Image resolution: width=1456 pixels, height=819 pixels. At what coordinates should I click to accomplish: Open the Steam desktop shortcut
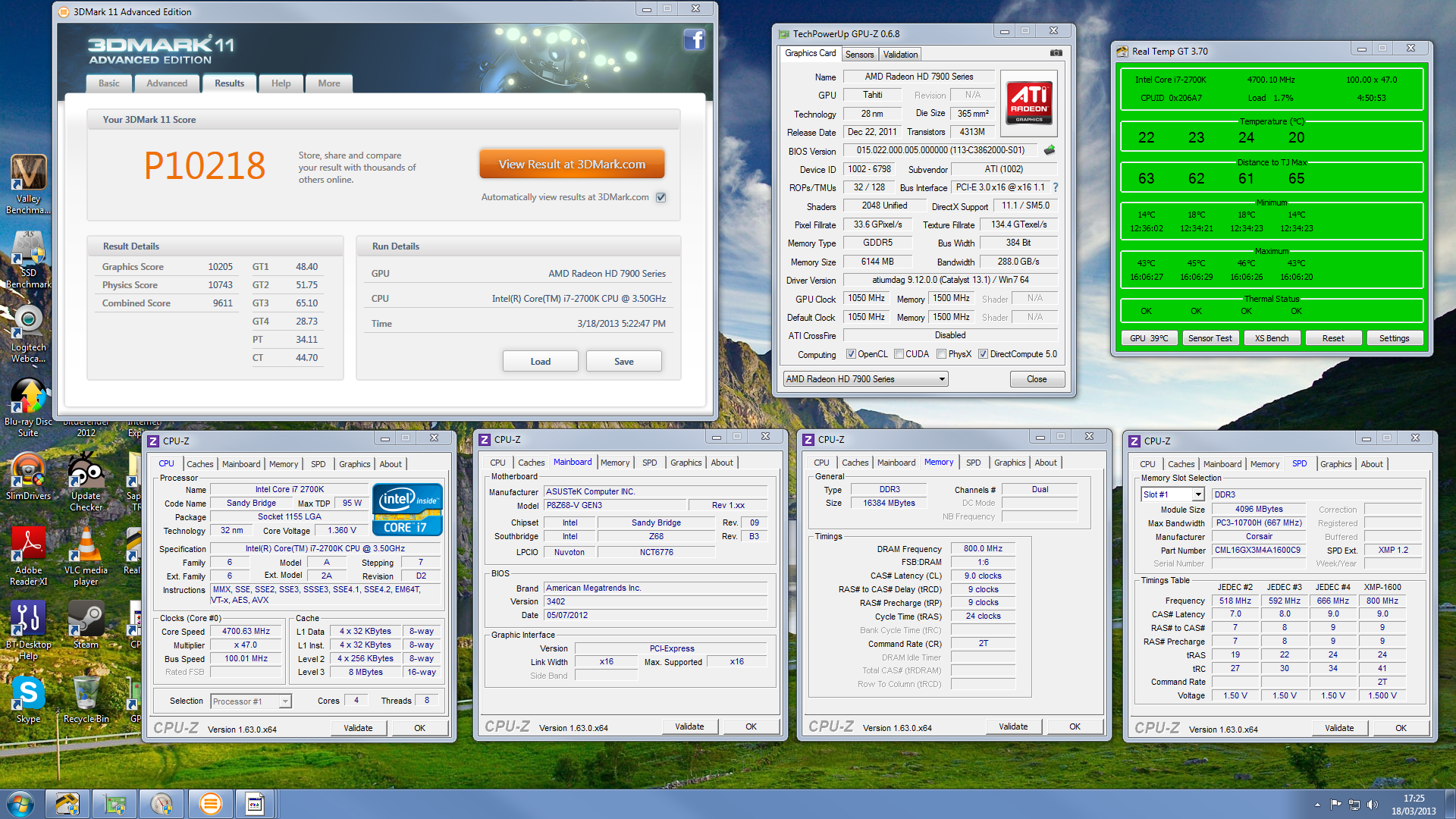tap(86, 626)
